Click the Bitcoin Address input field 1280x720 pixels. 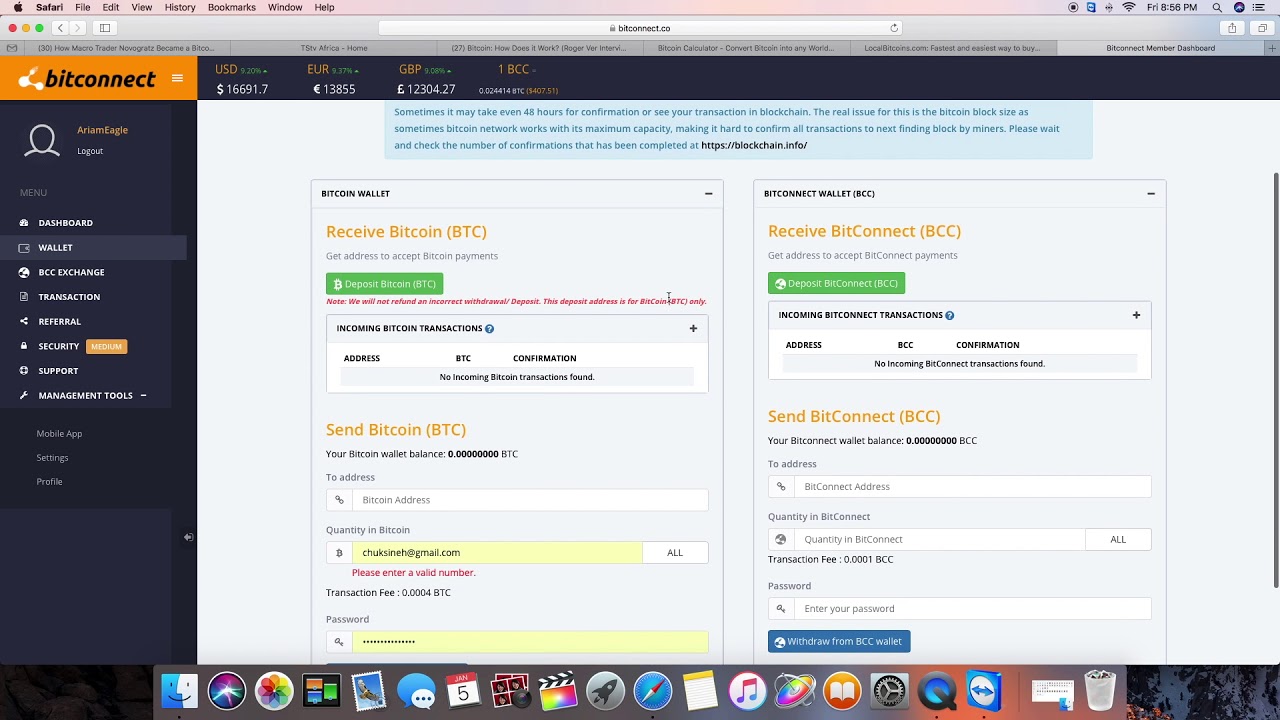coord(530,500)
